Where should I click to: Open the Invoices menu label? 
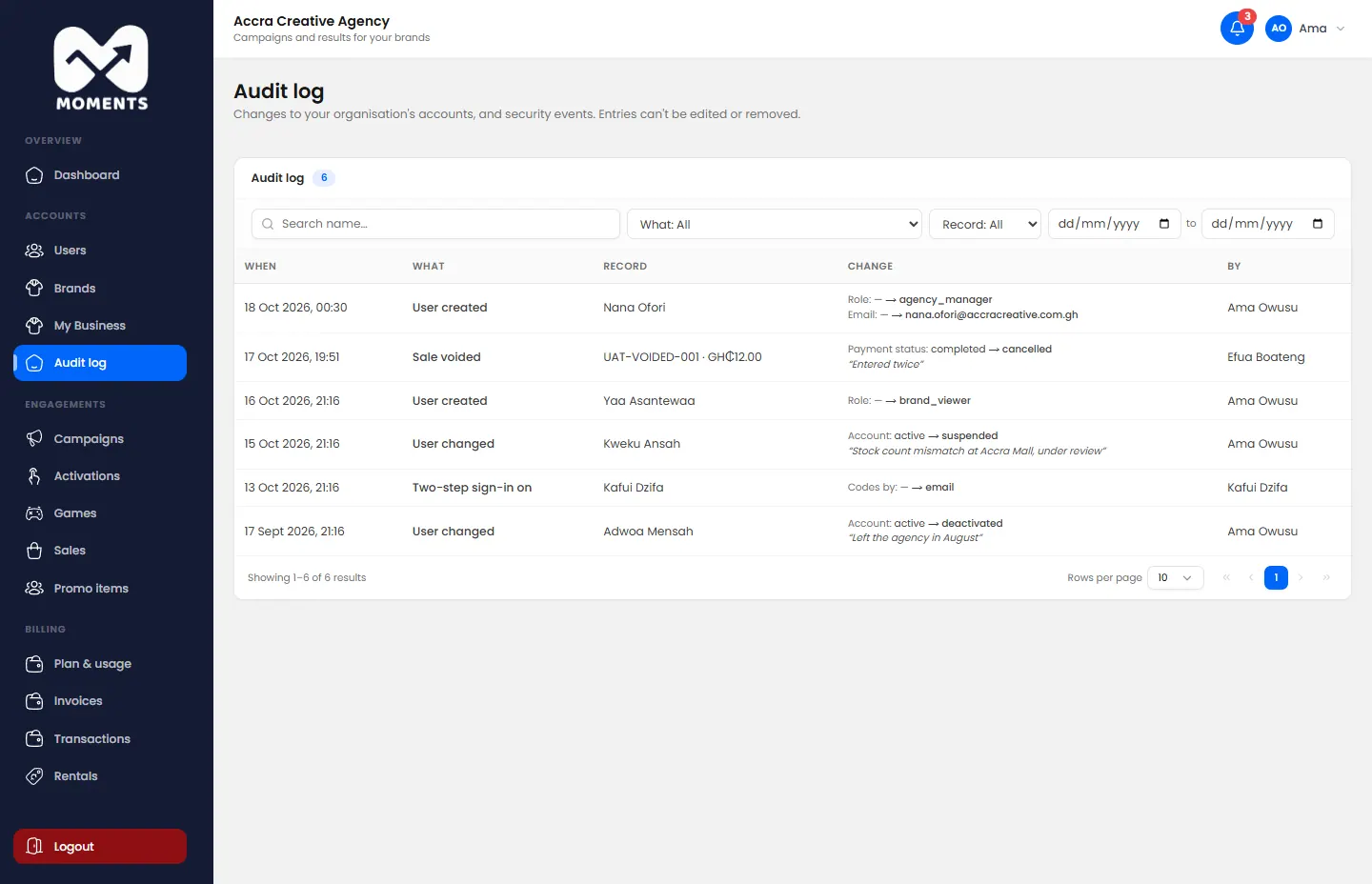pos(78,701)
